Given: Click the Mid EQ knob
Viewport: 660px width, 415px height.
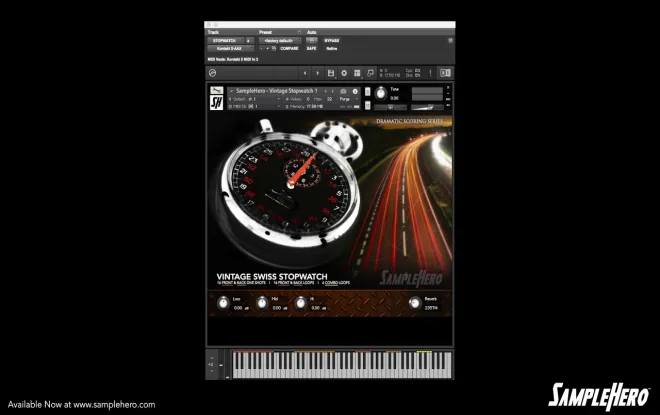Looking at the screenshot, I should tap(262, 303).
